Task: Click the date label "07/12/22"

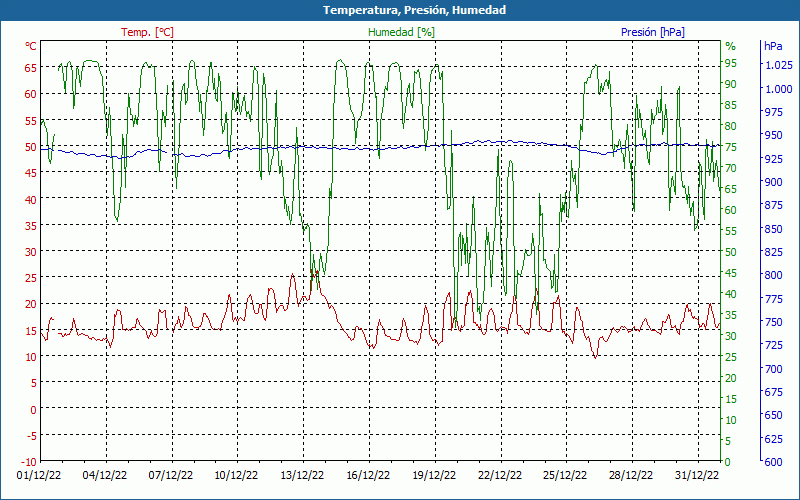Action: tap(170, 476)
